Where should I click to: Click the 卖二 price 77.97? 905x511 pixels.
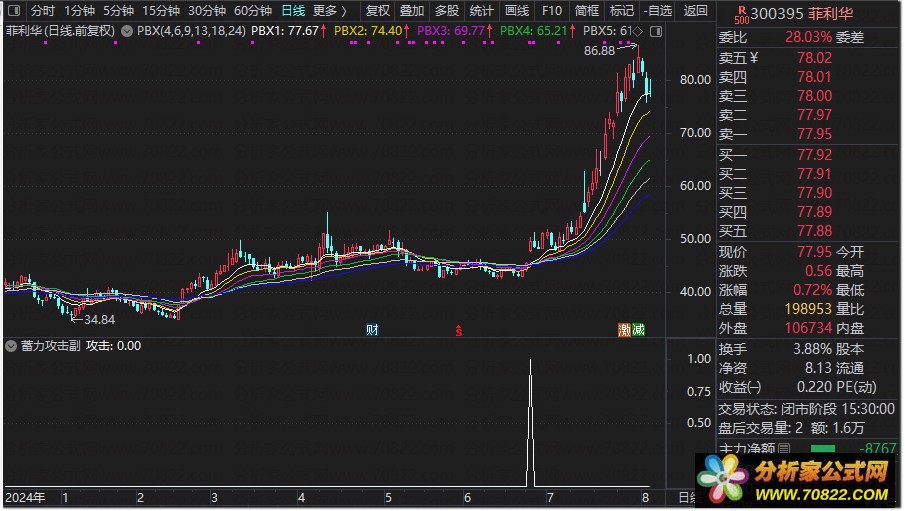tap(814, 115)
